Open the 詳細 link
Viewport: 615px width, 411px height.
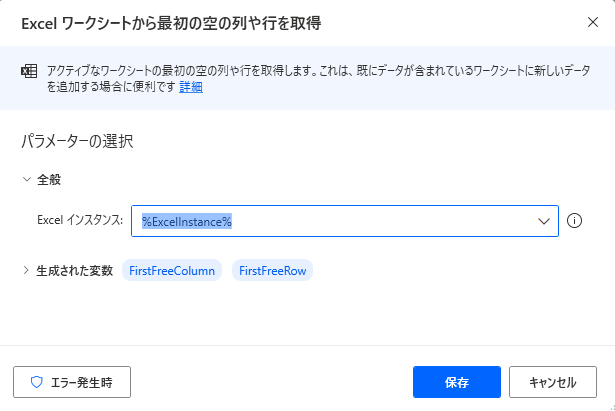(x=191, y=87)
